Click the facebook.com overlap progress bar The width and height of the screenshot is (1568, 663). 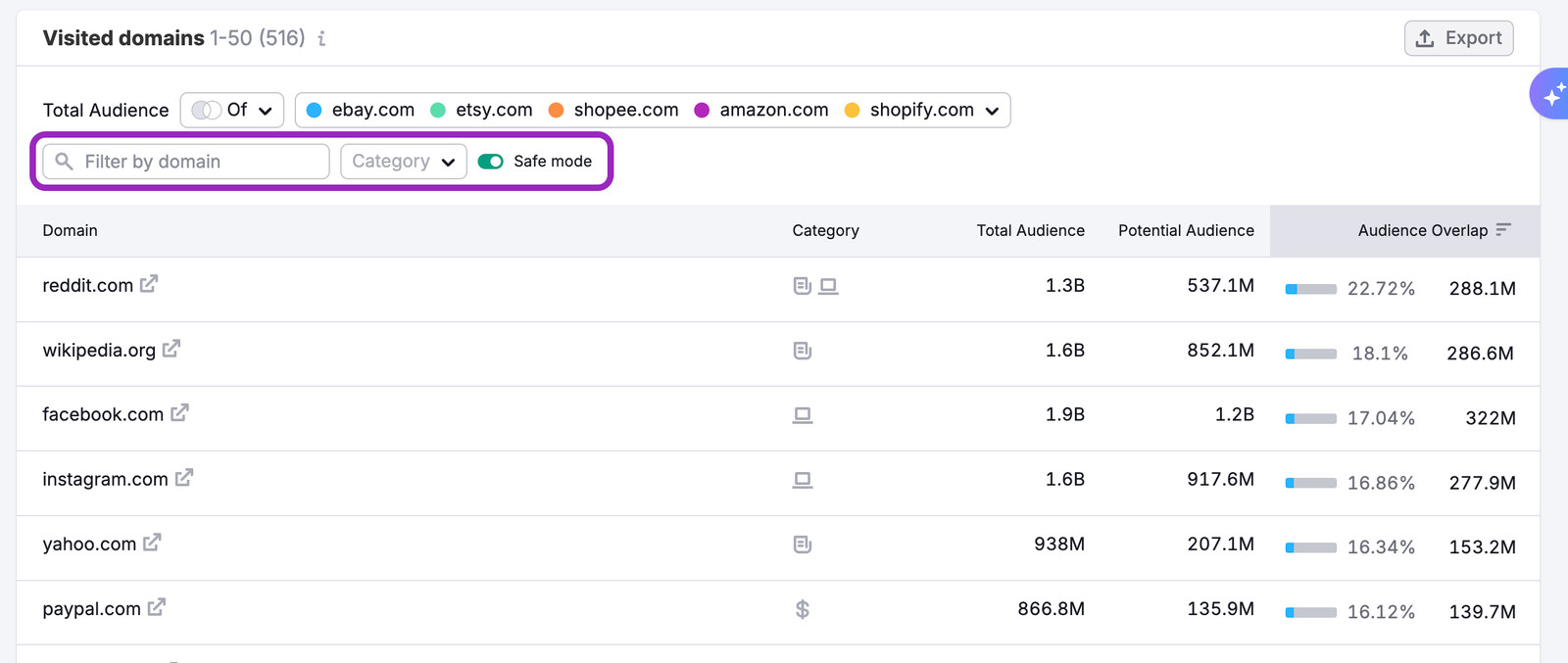(1311, 418)
